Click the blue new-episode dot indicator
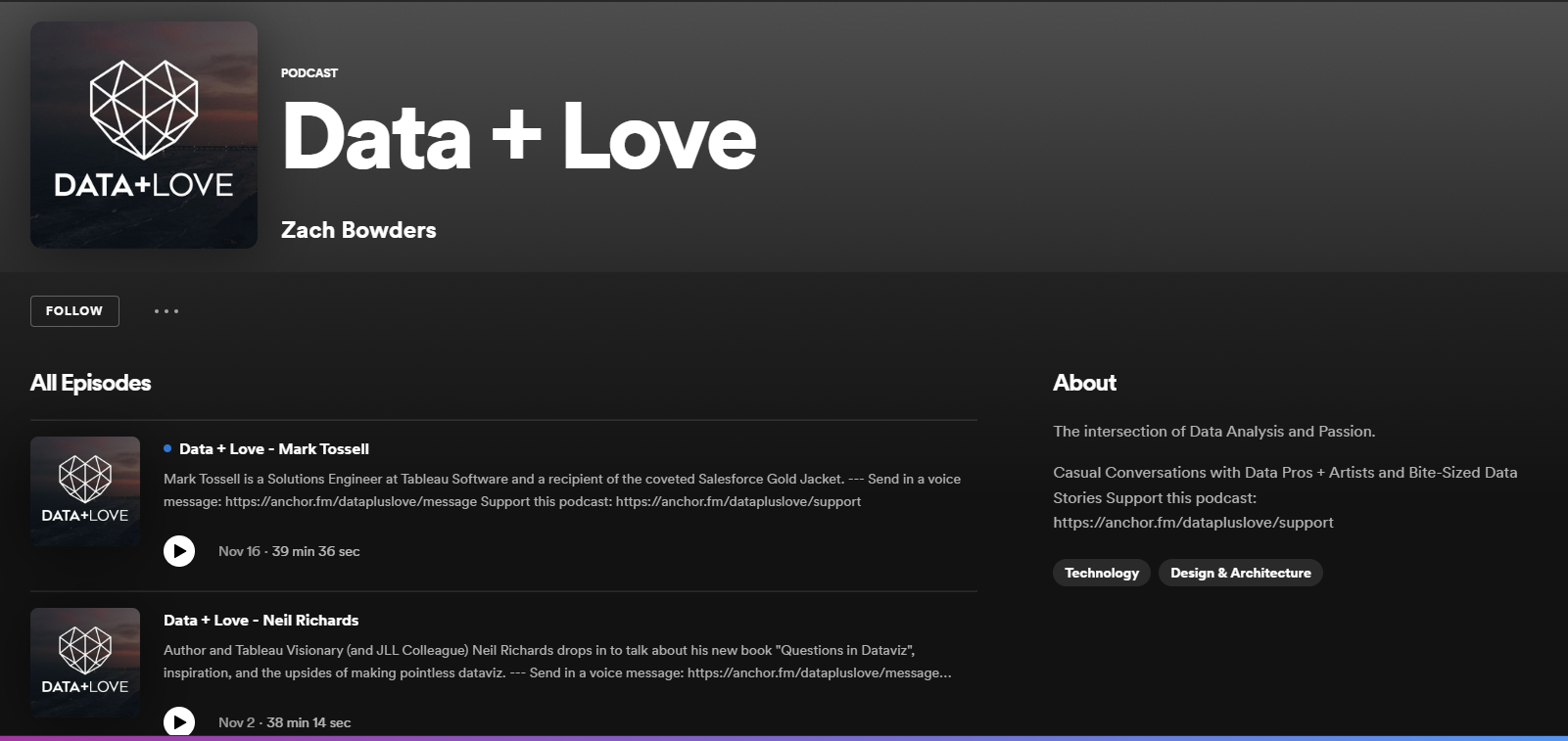Screen dimensions: 1568x741 pos(167,449)
